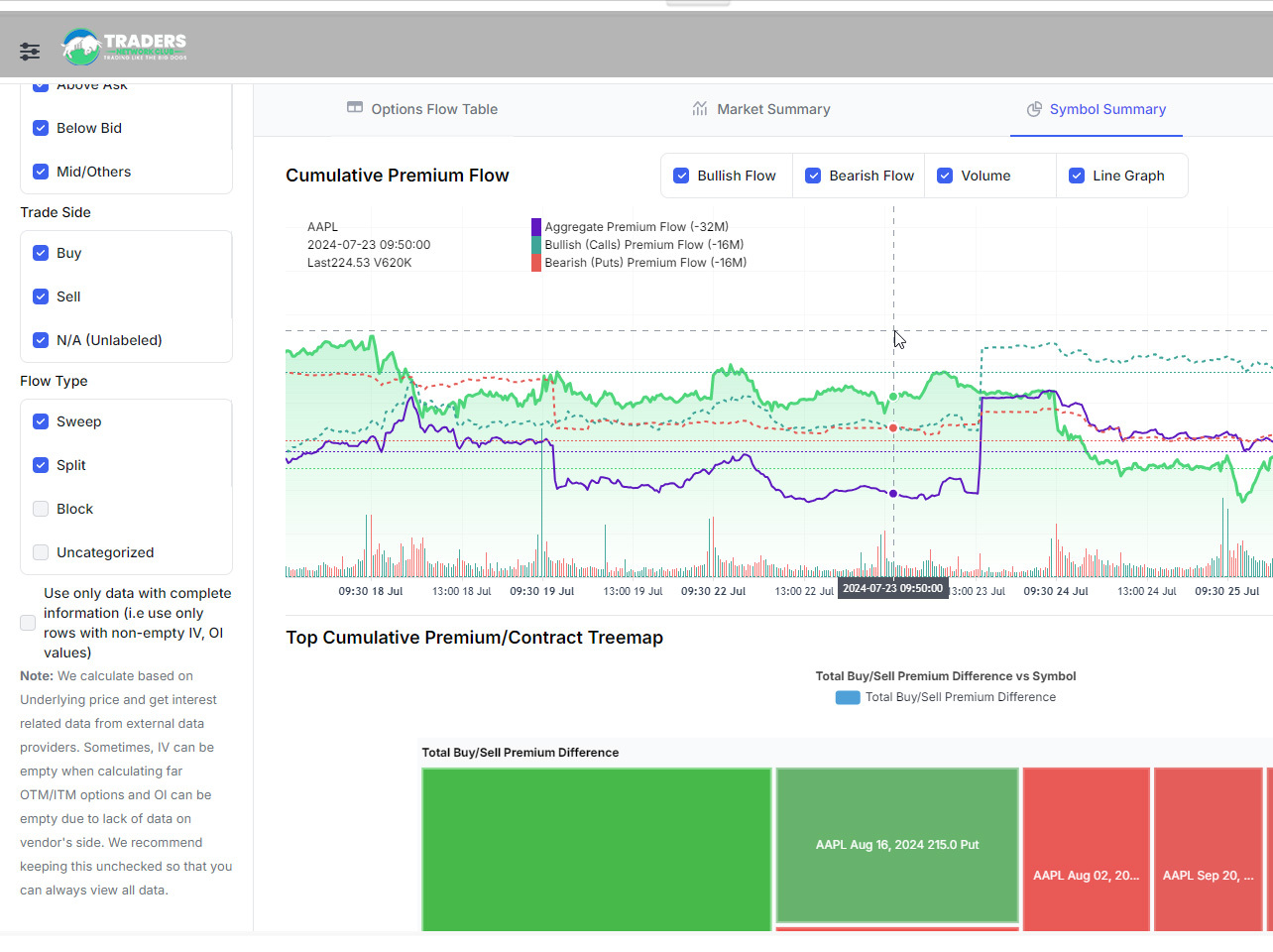
Task: Disable the Bearish Flow checkbox
Action: point(813,176)
